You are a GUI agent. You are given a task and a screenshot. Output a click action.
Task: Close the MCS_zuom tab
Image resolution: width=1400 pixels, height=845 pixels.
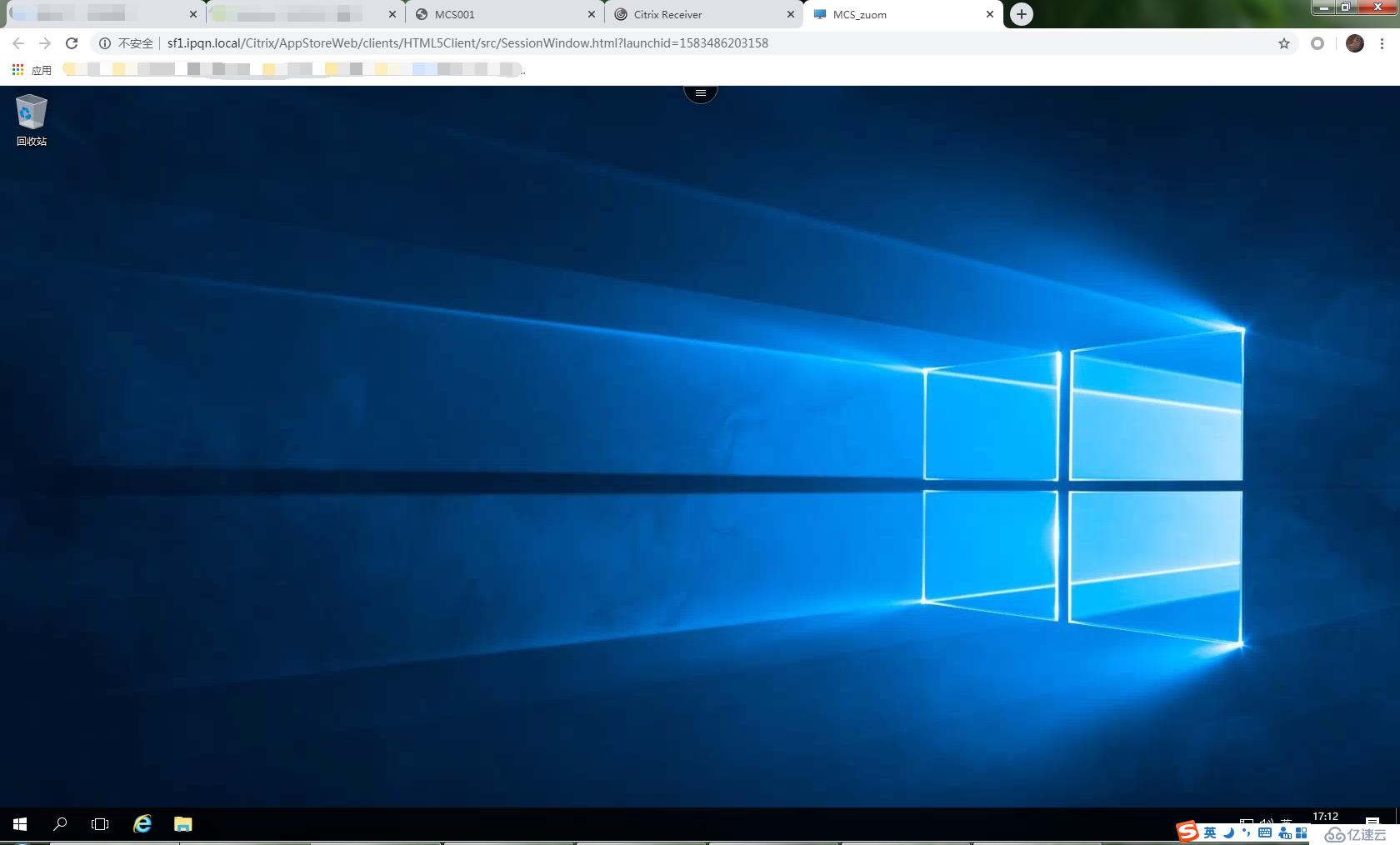pyautogui.click(x=990, y=14)
